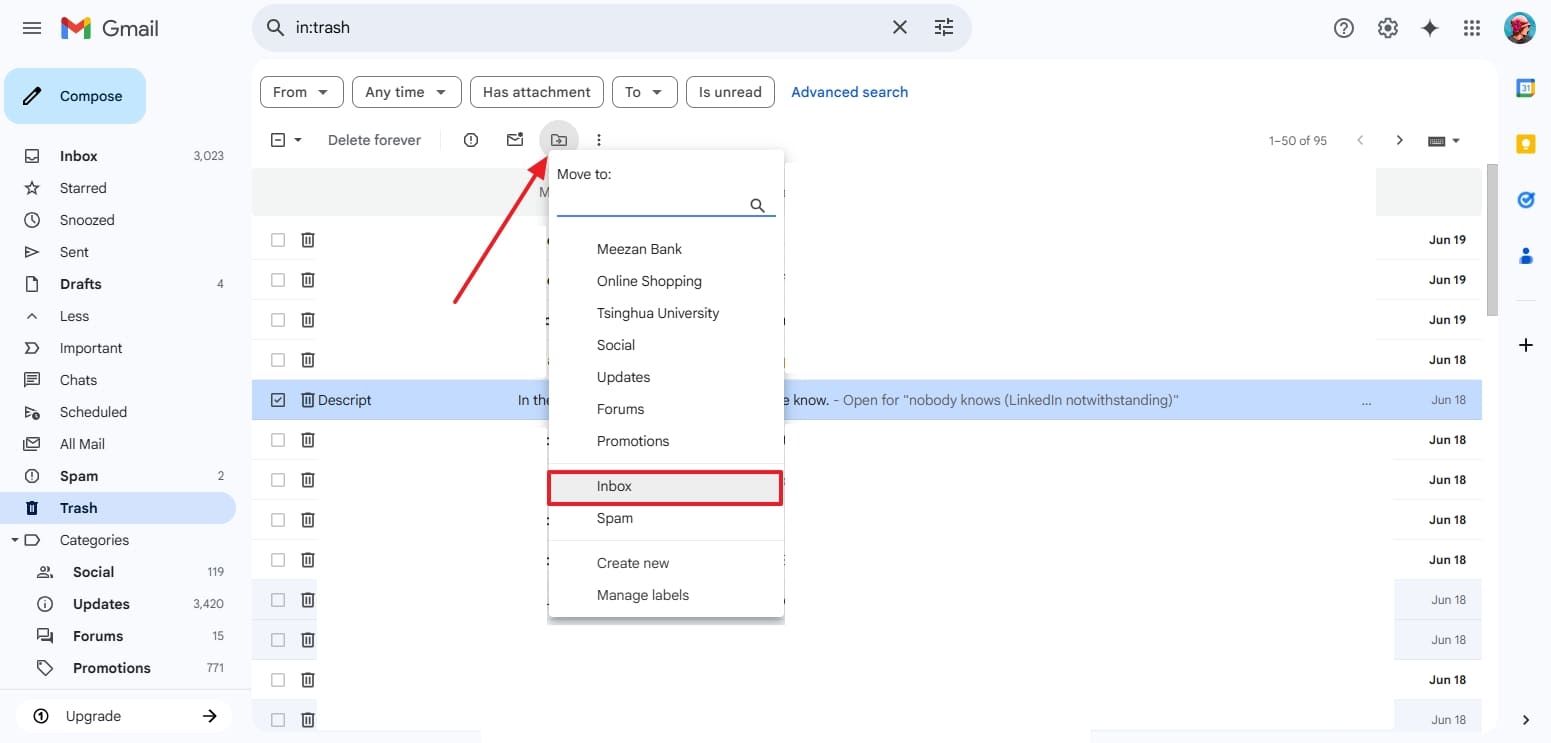Click the Delete forever button

[374, 140]
